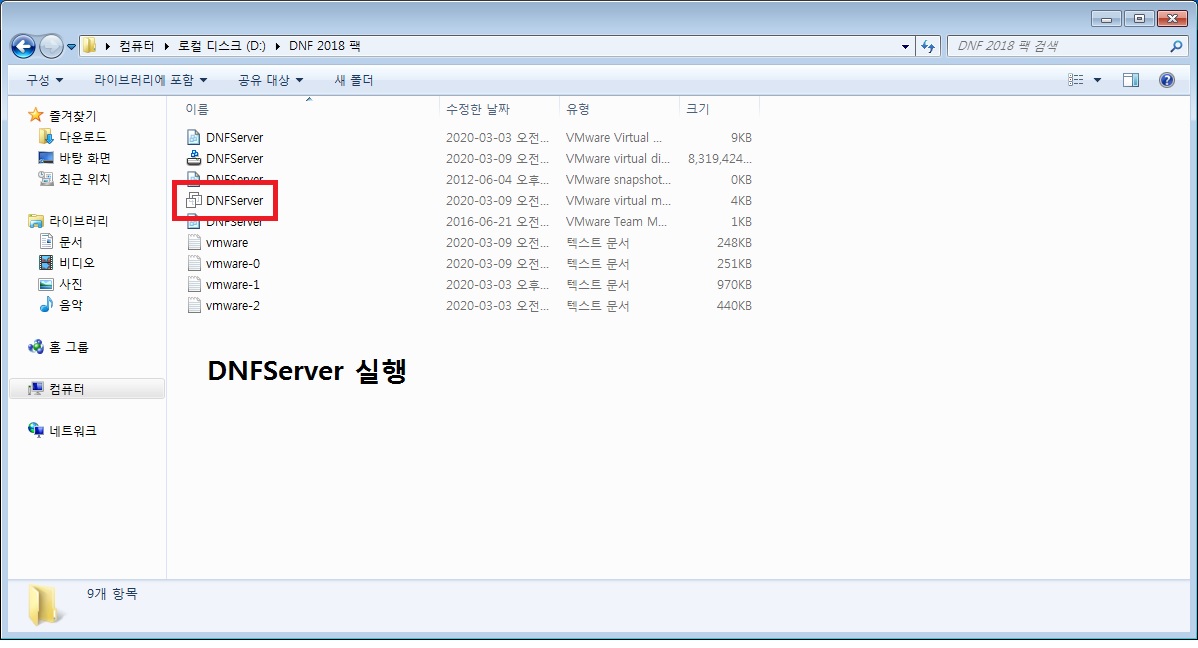Open the view options dropdown arrow

coord(1097,80)
